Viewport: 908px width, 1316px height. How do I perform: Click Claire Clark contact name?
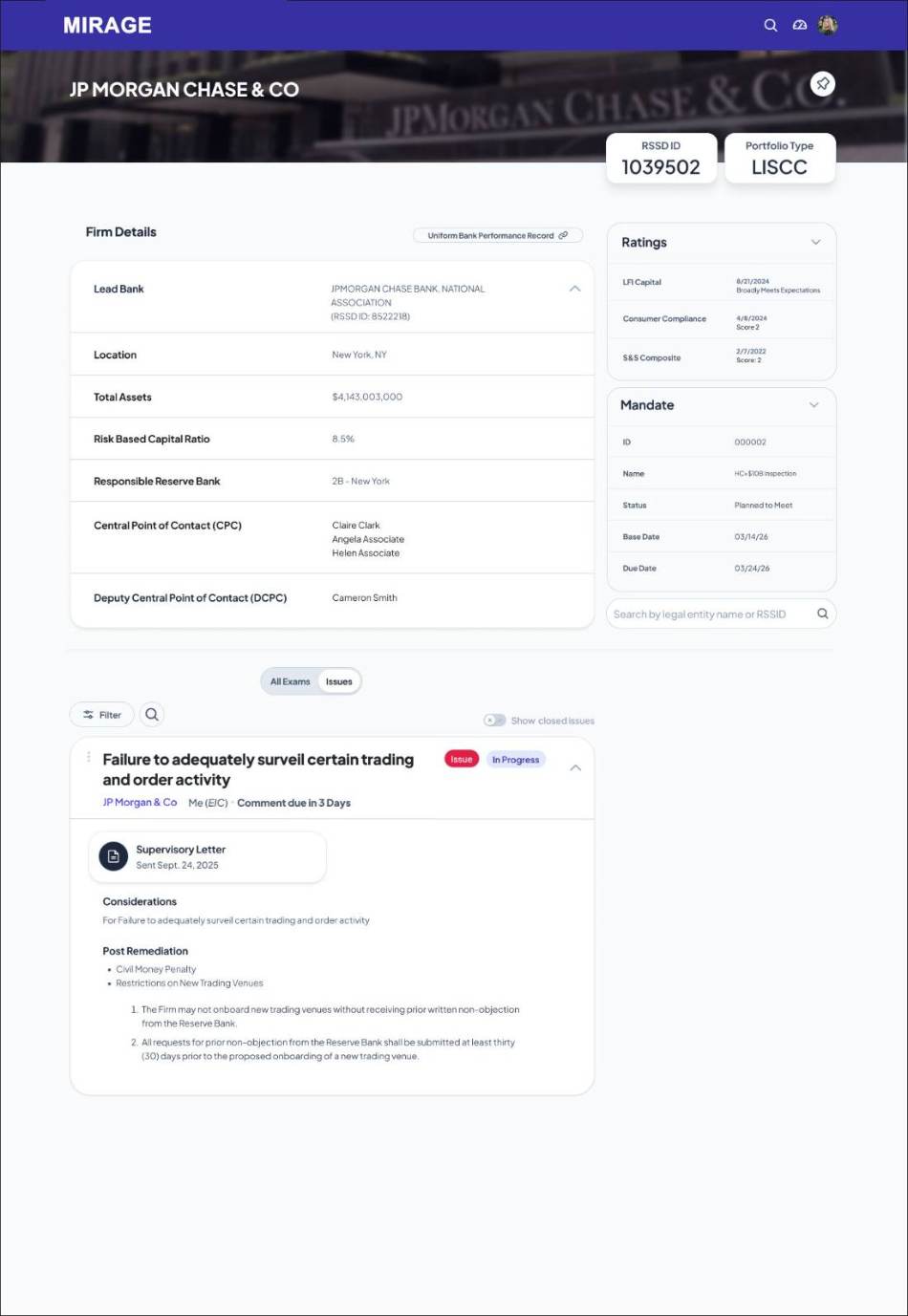[x=356, y=526]
